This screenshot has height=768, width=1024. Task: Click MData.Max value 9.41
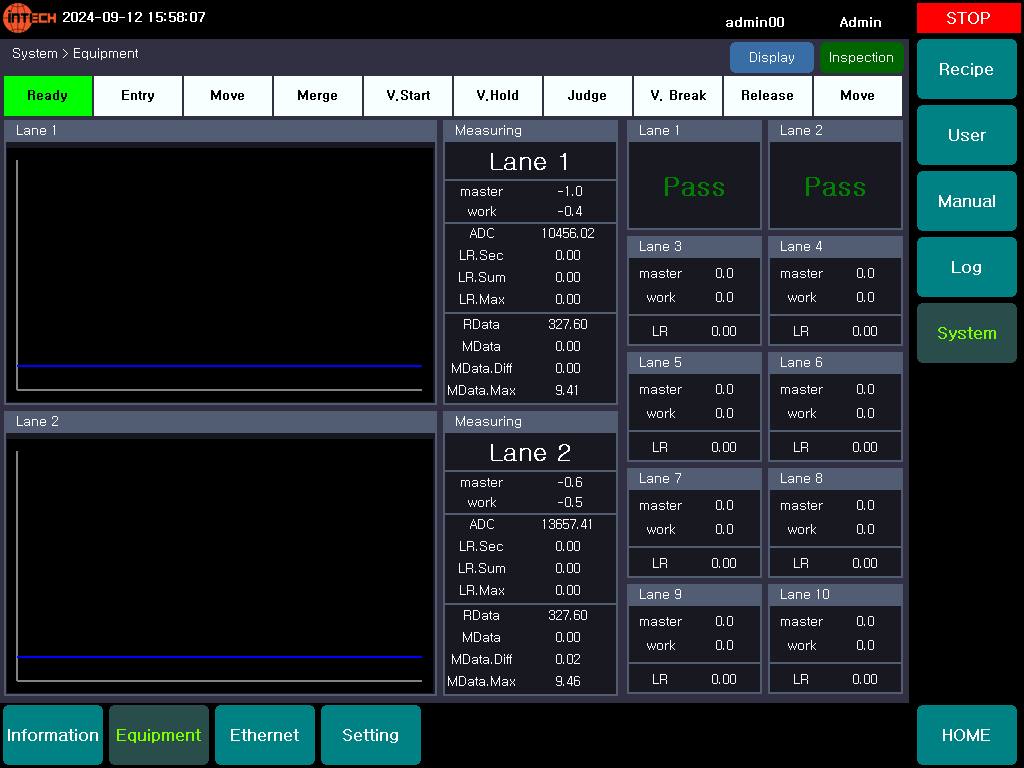pyautogui.click(x=567, y=391)
